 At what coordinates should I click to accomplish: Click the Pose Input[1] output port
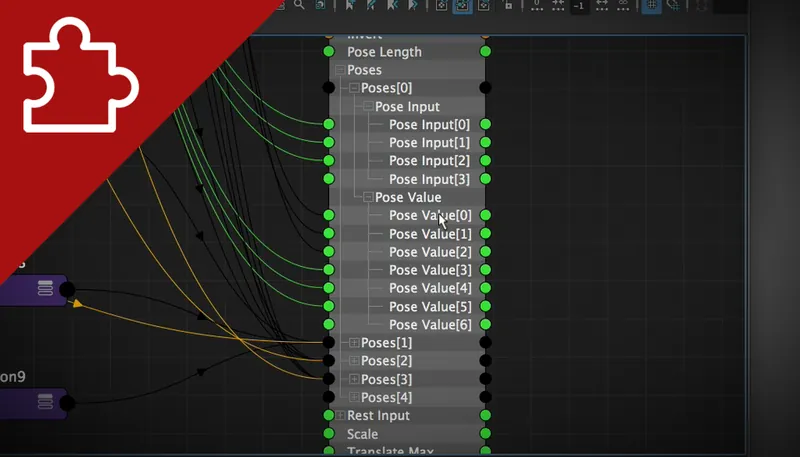click(486, 142)
